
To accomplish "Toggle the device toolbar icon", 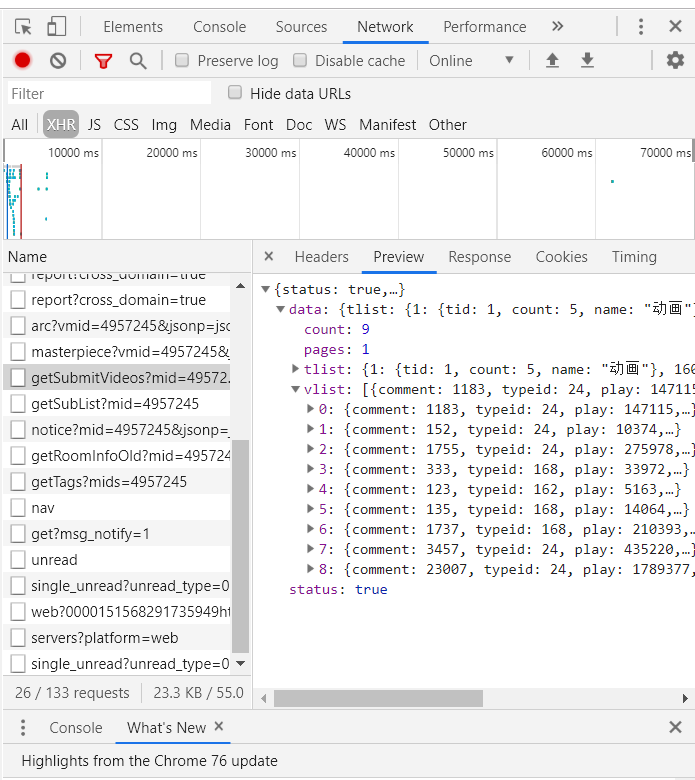I will (x=56, y=26).
